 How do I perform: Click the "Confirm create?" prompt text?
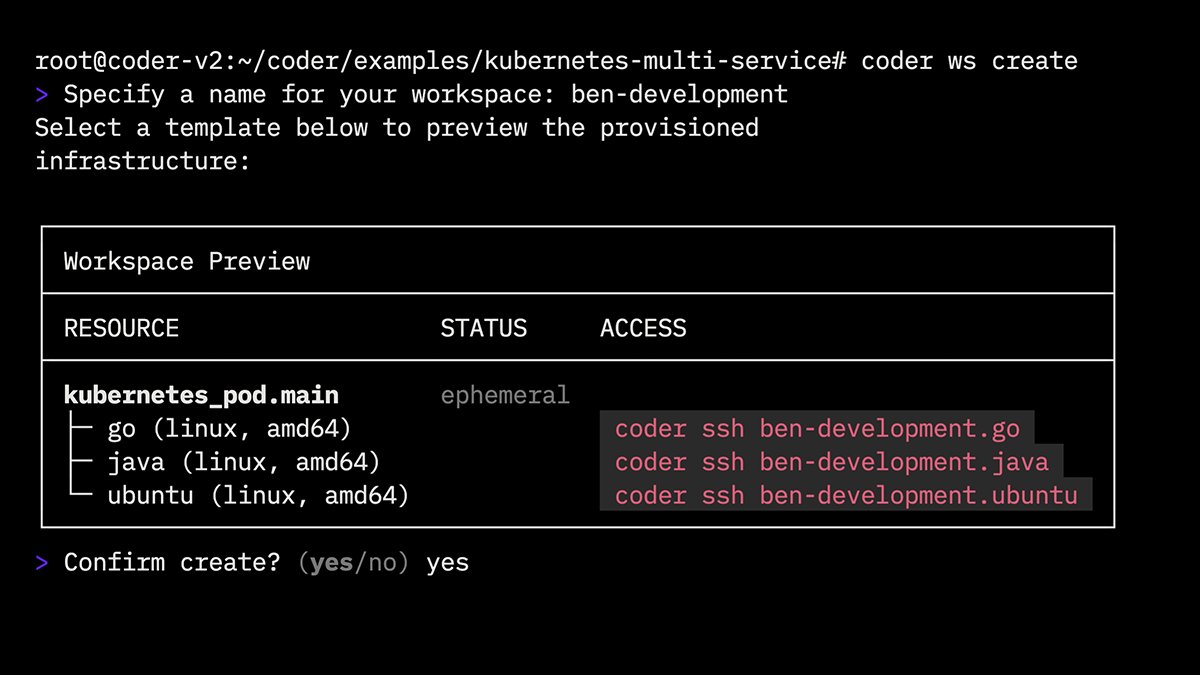(x=173, y=563)
